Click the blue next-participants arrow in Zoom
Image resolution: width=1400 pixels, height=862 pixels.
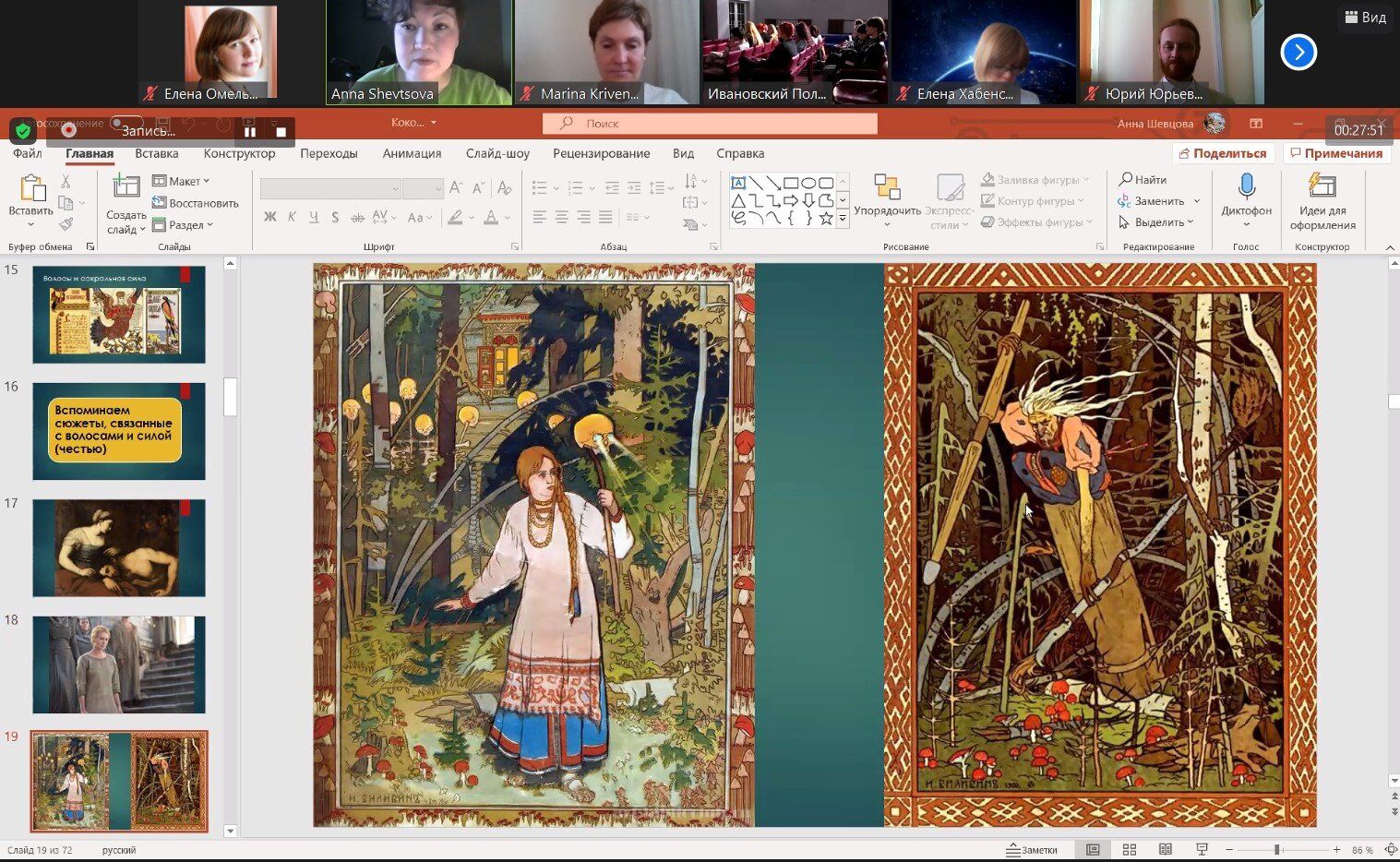tap(1298, 53)
